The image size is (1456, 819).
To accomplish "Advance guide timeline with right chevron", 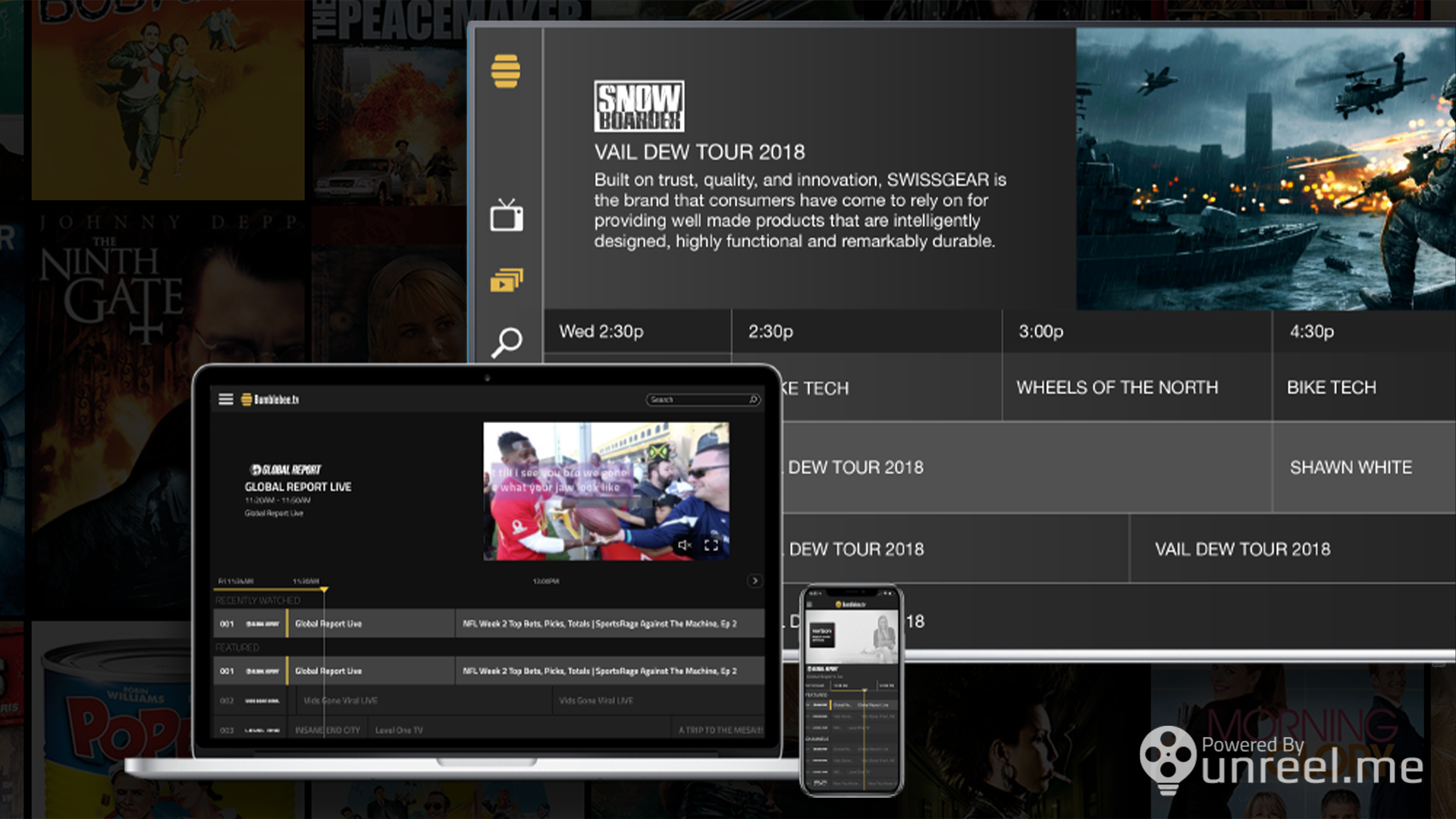I will coord(755,581).
